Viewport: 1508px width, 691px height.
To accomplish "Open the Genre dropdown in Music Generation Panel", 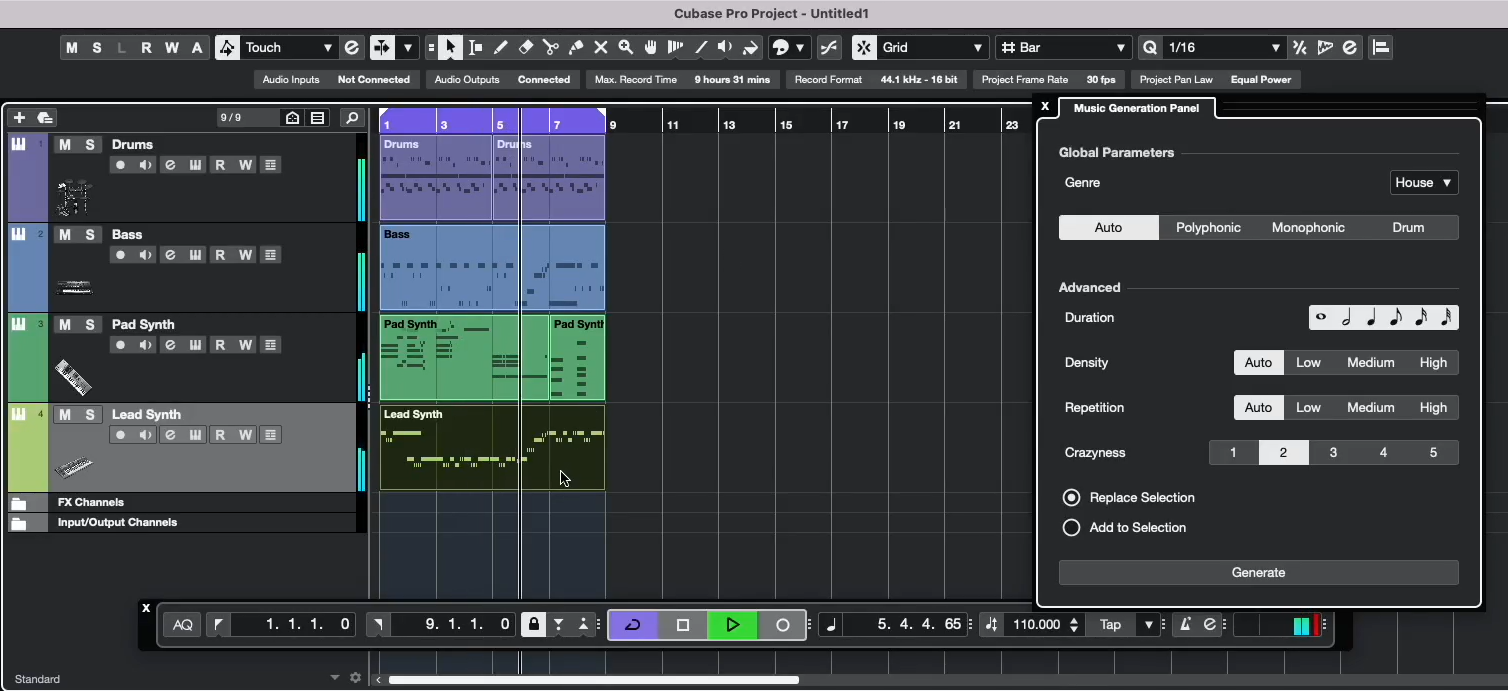I will (x=1423, y=182).
